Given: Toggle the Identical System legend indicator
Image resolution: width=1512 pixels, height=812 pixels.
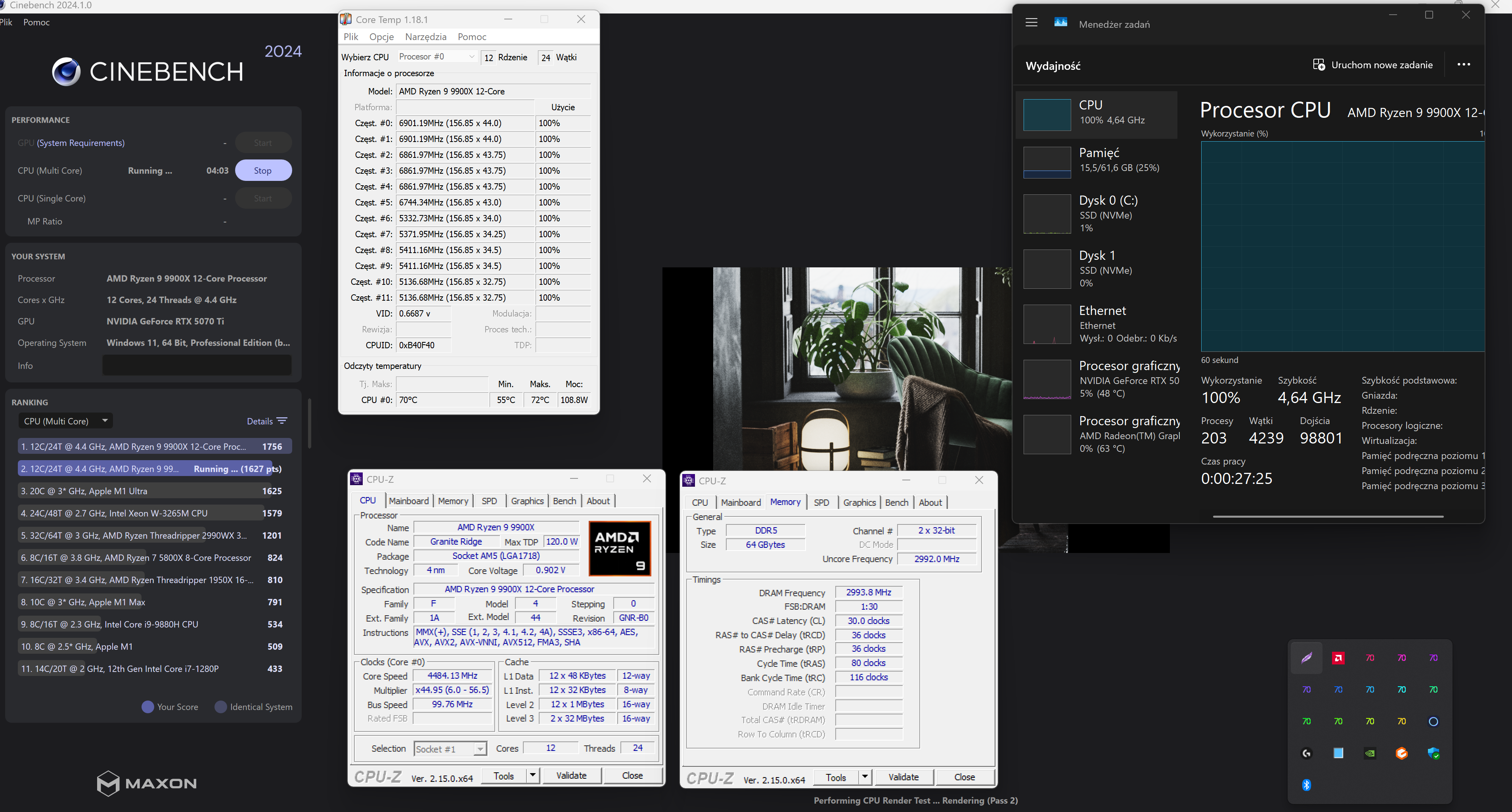Looking at the screenshot, I should click(221, 706).
